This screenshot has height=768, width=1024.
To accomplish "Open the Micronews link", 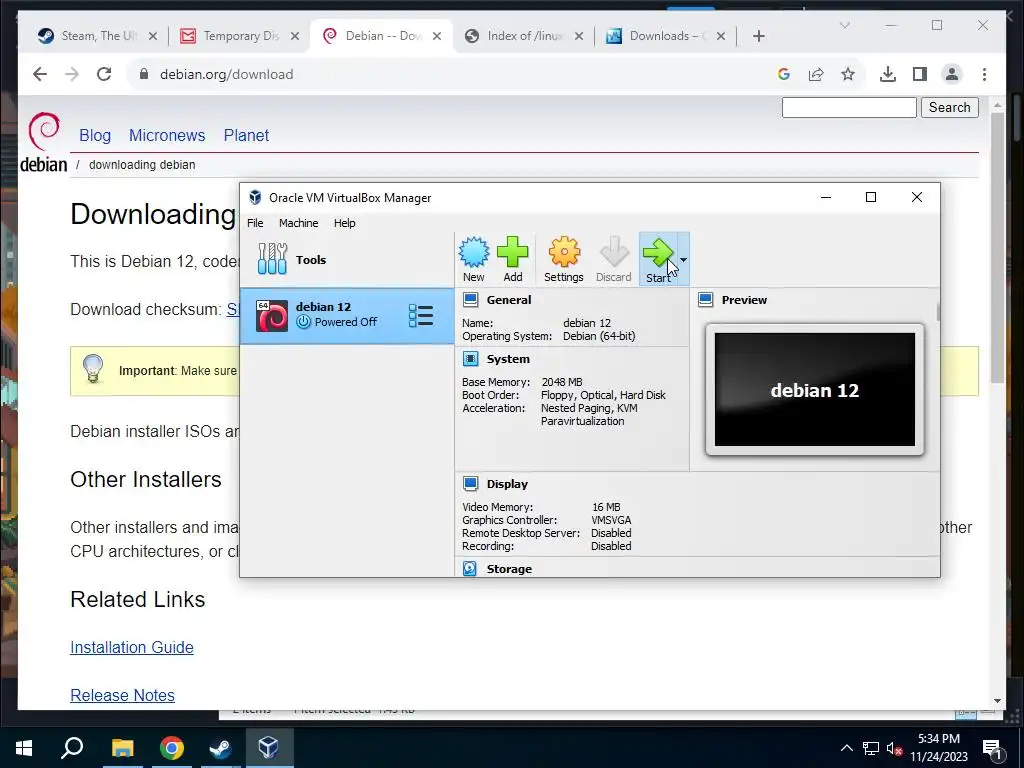I will [x=167, y=135].
